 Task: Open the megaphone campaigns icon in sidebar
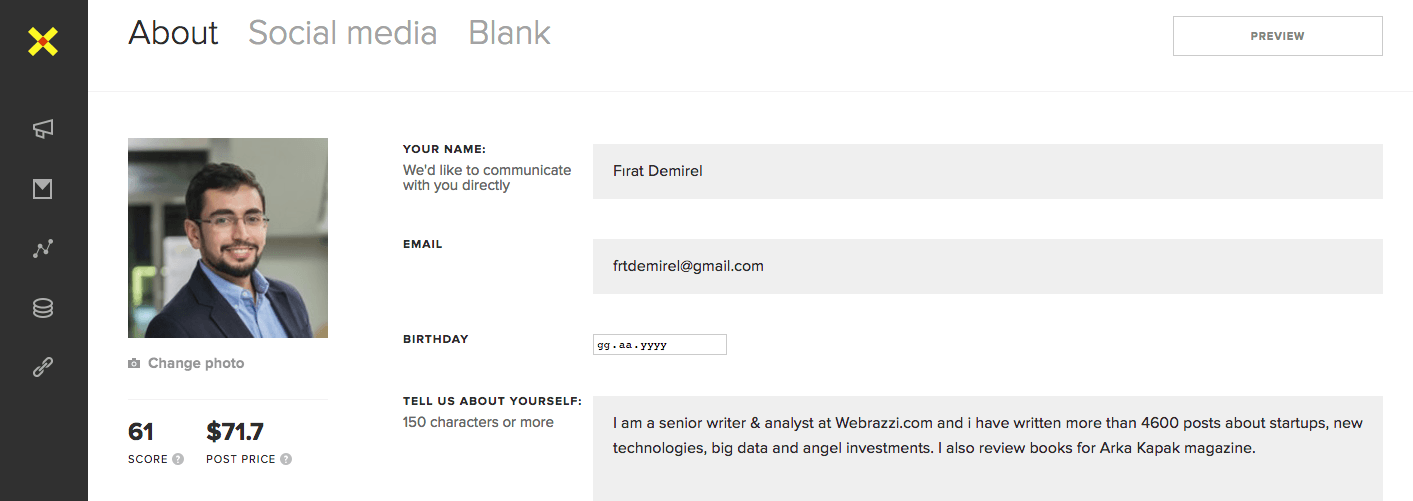(43, 128)
